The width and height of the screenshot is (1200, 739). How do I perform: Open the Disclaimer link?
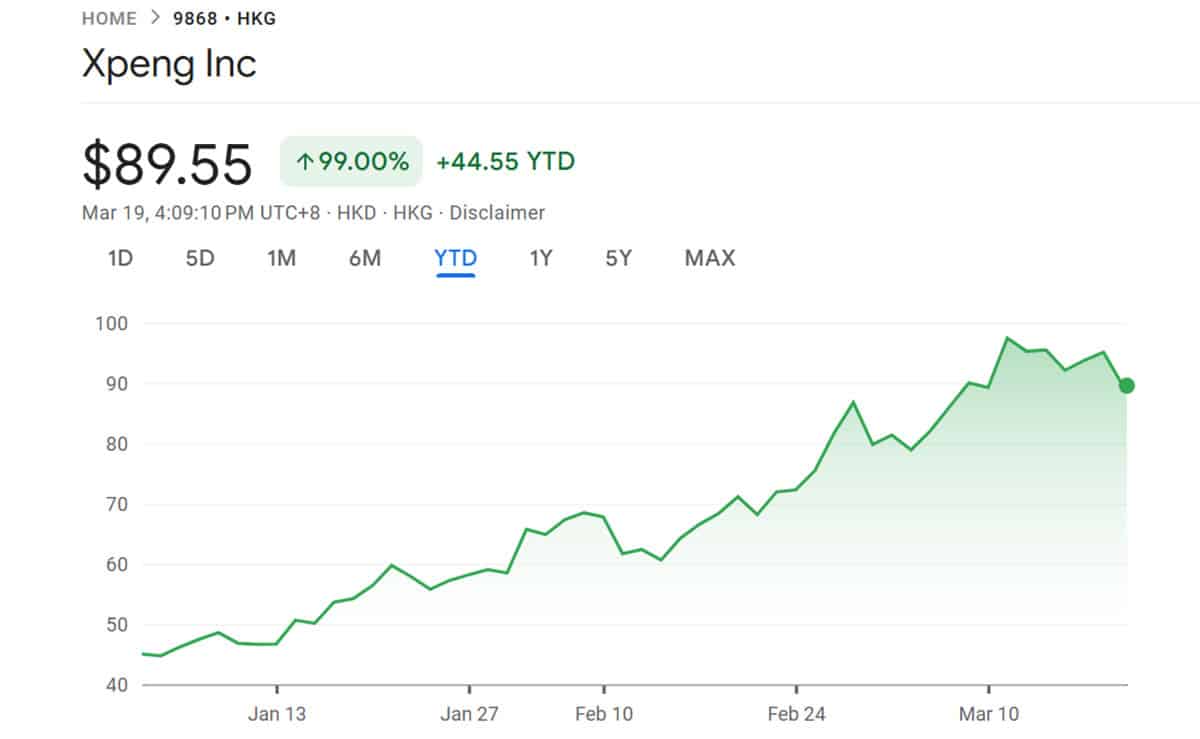[x=498, y=212]
